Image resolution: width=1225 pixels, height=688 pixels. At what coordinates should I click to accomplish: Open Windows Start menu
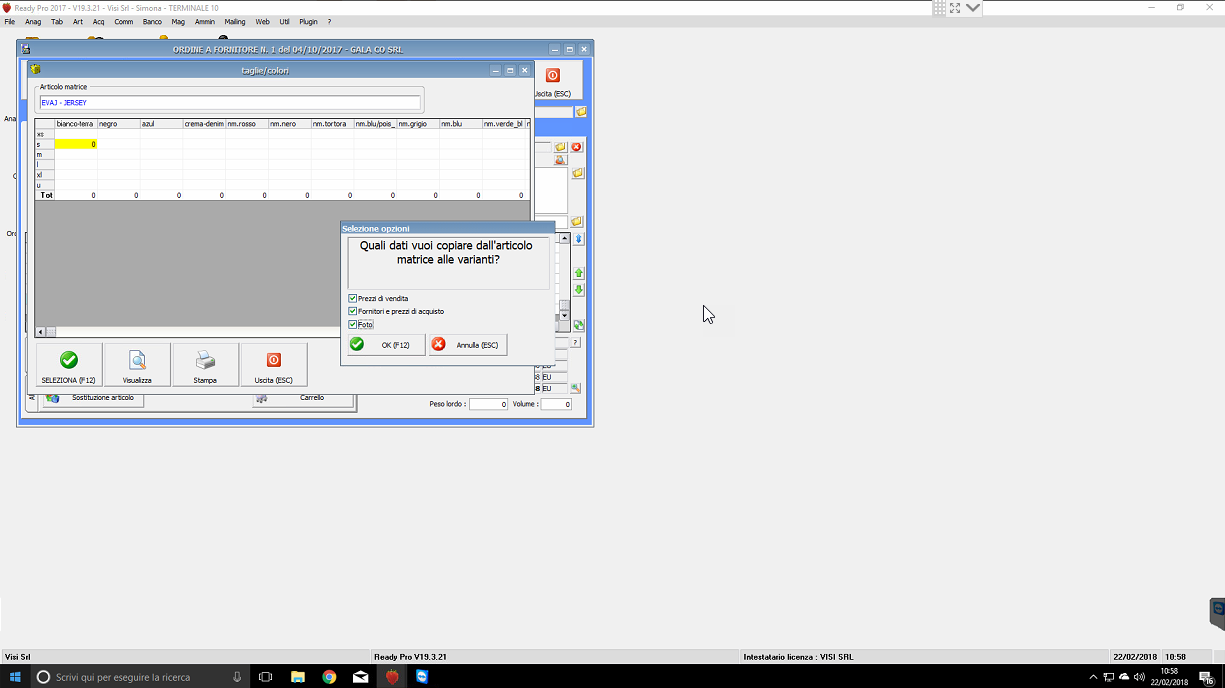coord(15,677)
